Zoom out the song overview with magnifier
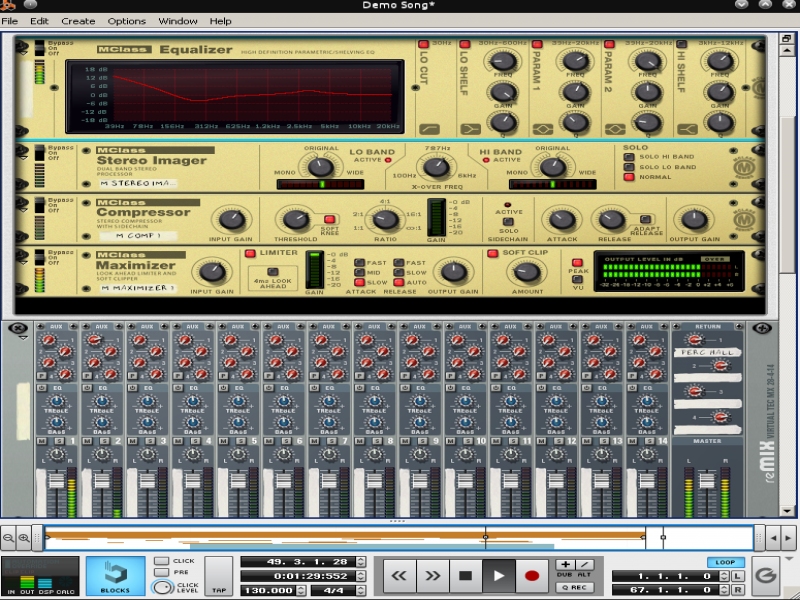 8,538
